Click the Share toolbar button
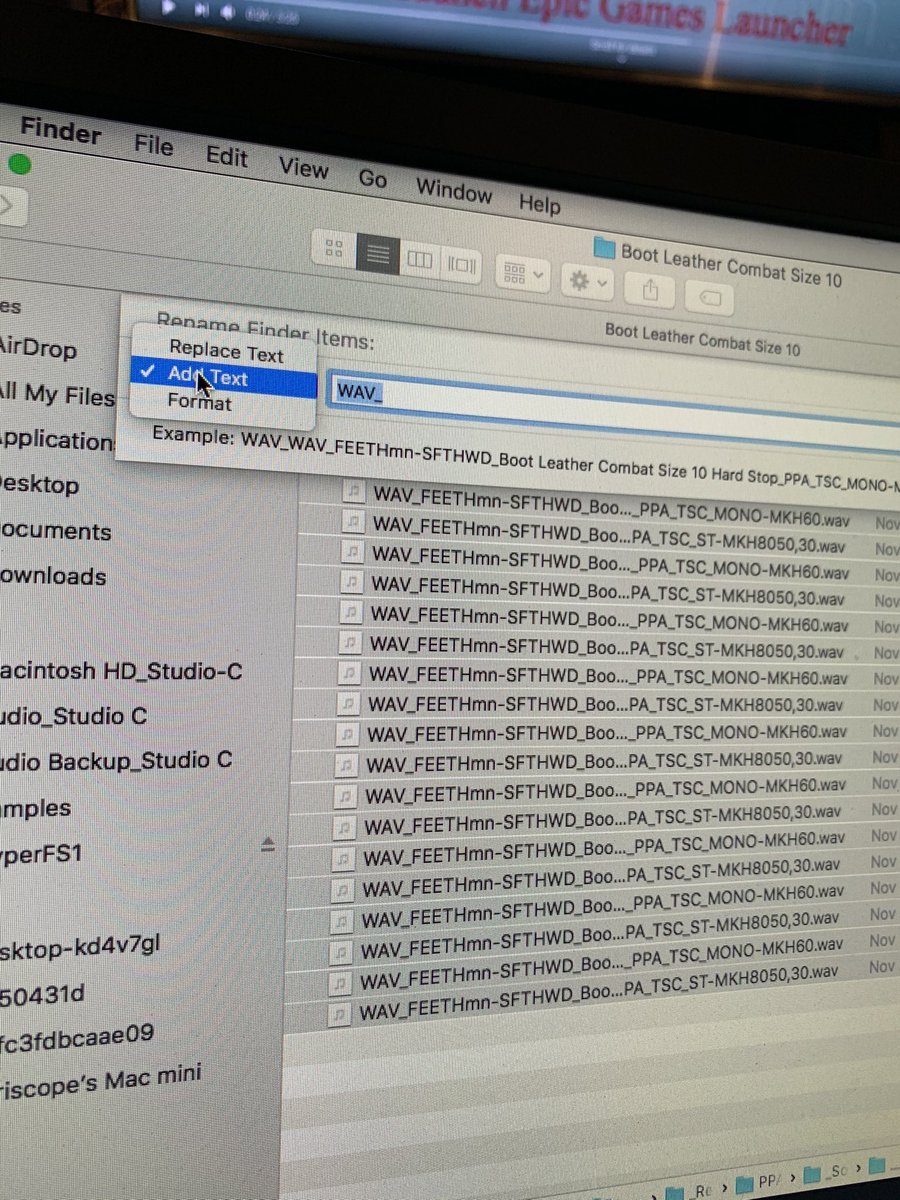This screenshot has width=900, height=1200. tap(651, 291)
